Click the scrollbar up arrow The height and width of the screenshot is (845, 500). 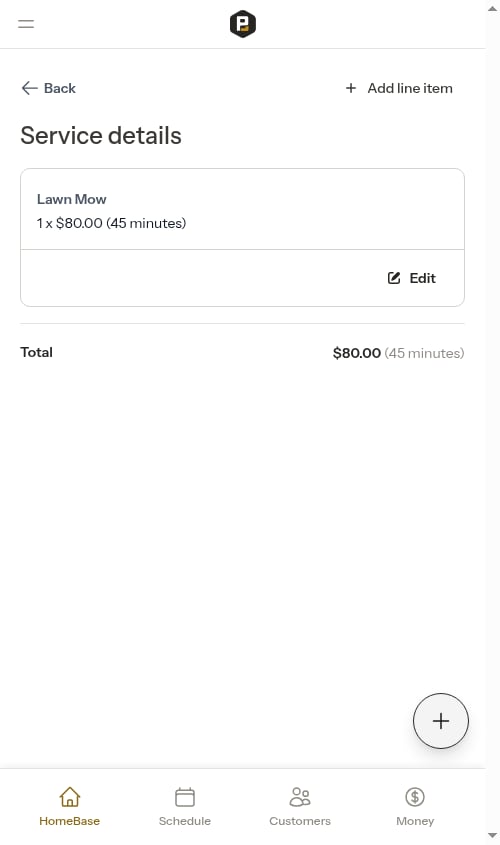coord(492,8)
